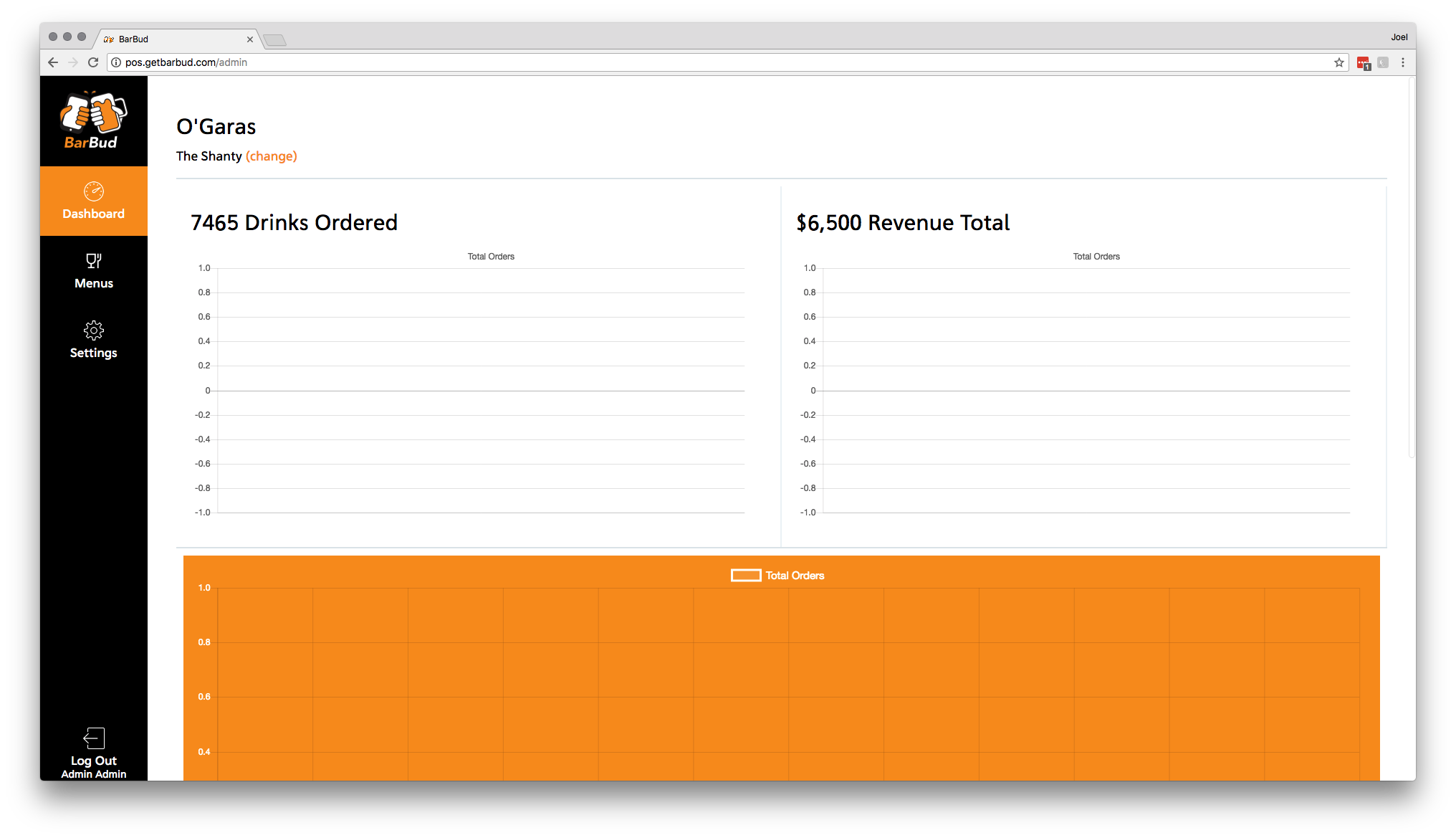1456x838 pixels.
Task: Click the "$6,500 Revenue Total" heading
Action: pos(903,222)
